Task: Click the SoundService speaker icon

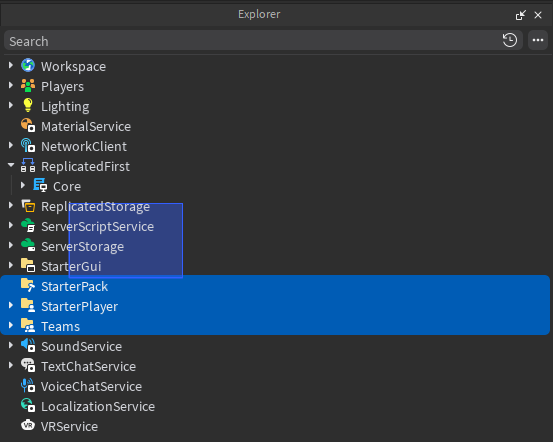Action: [x=28, y=346]
